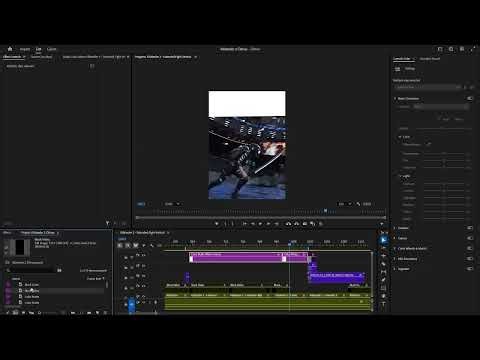Toggle Snap in timeline
This screenshot has width=480, height=360.
point(128,245)
